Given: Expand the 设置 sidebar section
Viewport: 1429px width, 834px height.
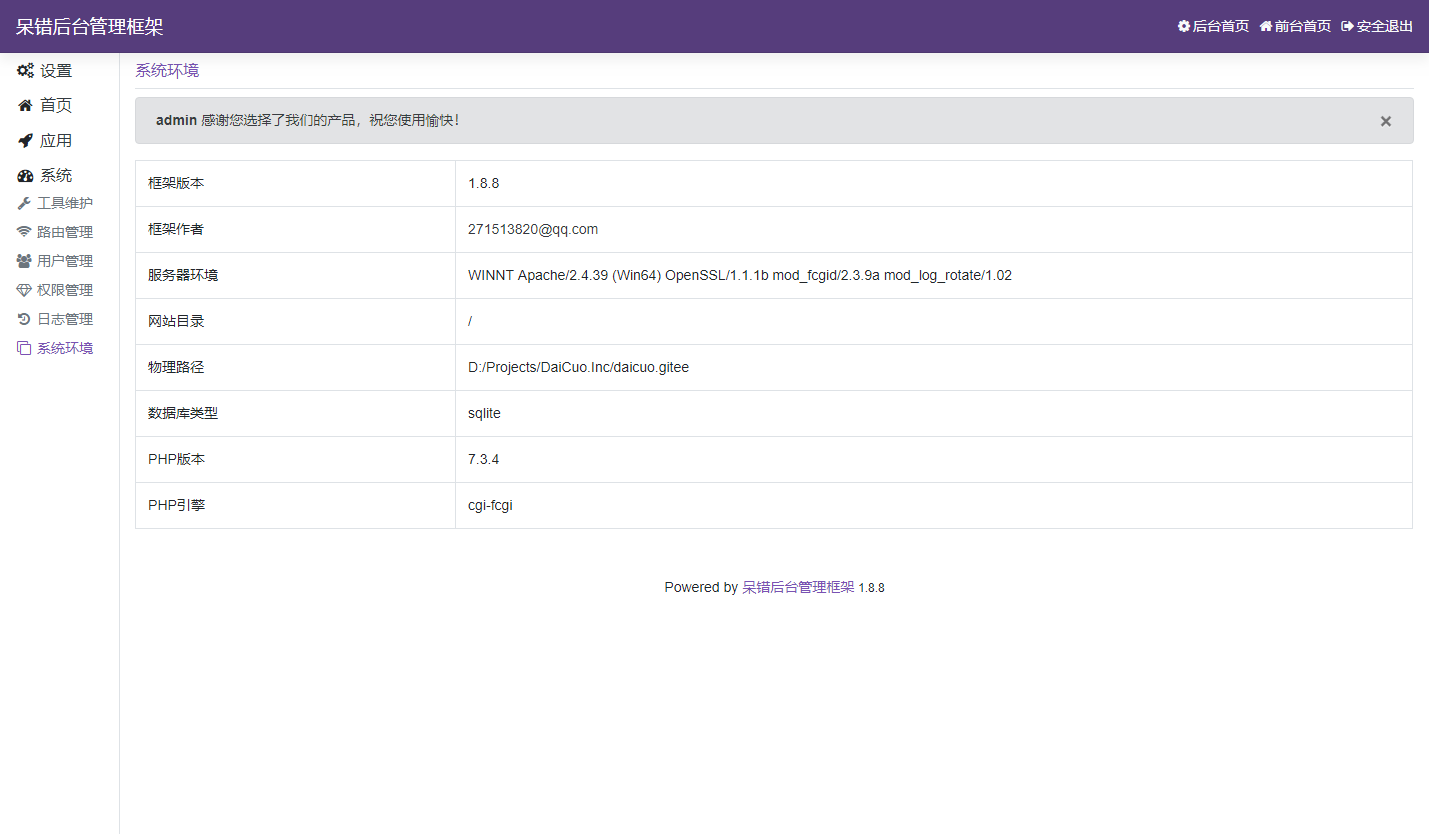Looking at the screenshot, I should click(x=56, y=71).
